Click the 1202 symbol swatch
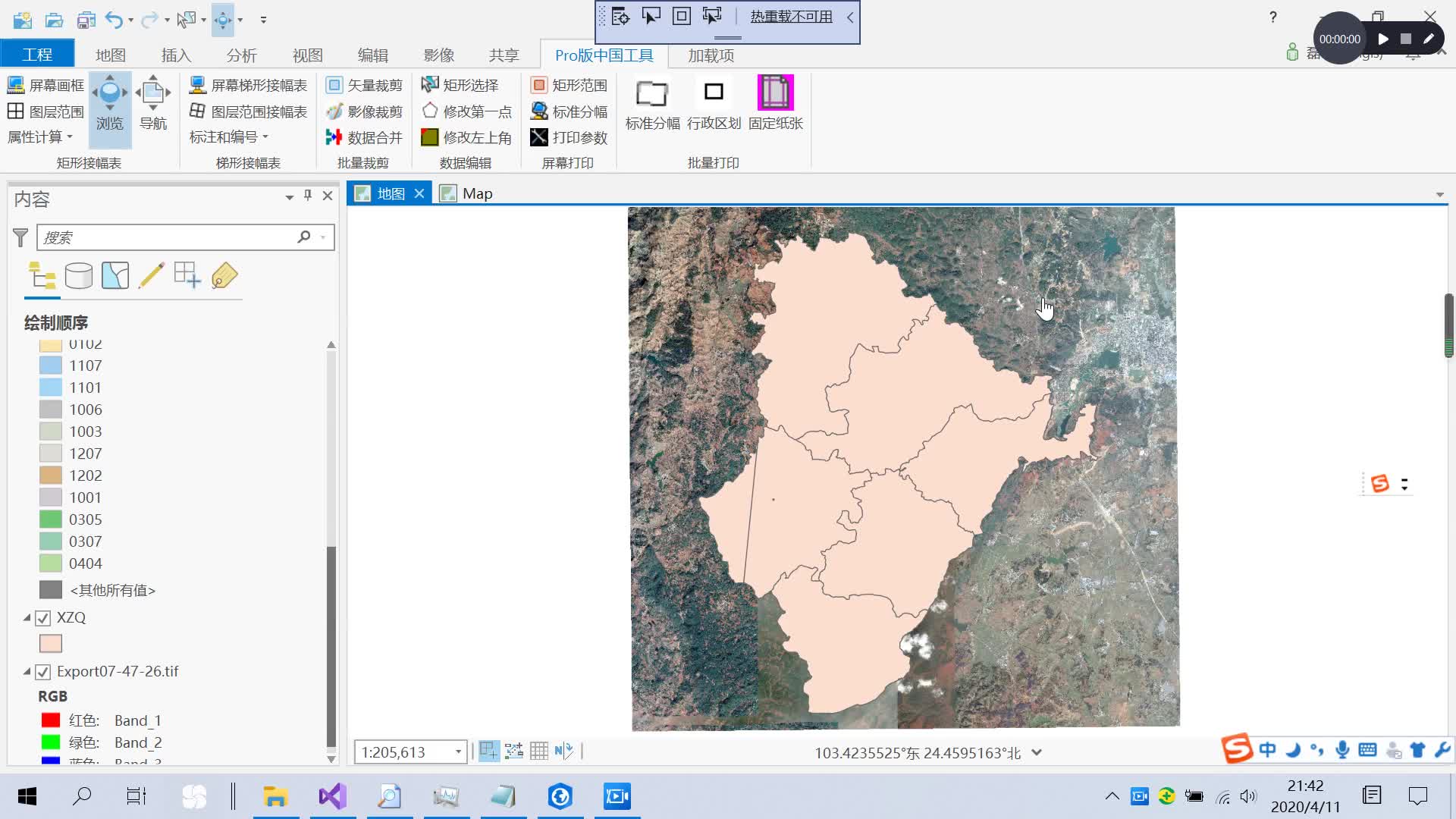 [x=51, y=475]
